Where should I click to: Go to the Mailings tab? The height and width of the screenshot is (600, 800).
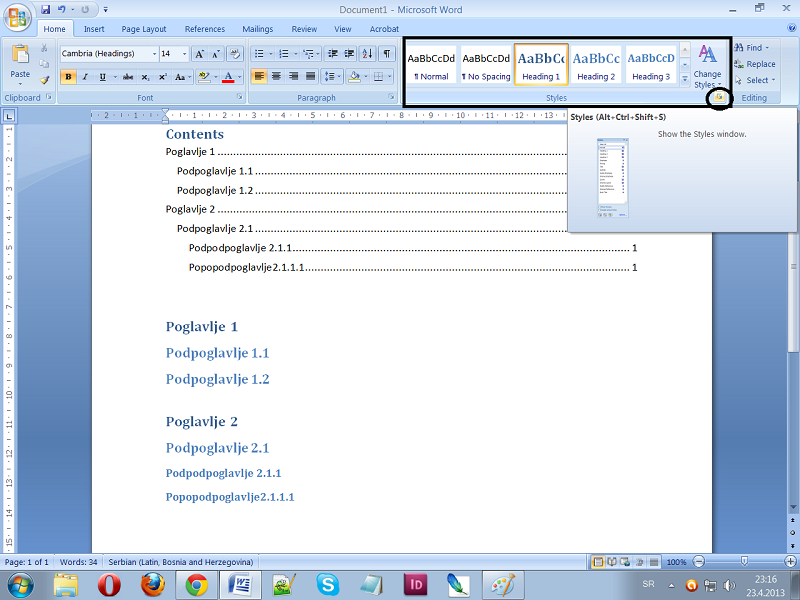(258, 29)
